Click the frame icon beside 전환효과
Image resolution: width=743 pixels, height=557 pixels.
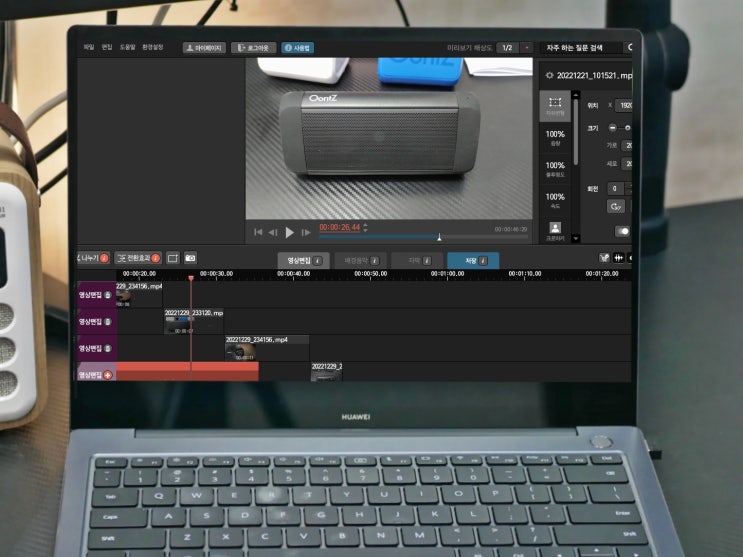point(173,258)
